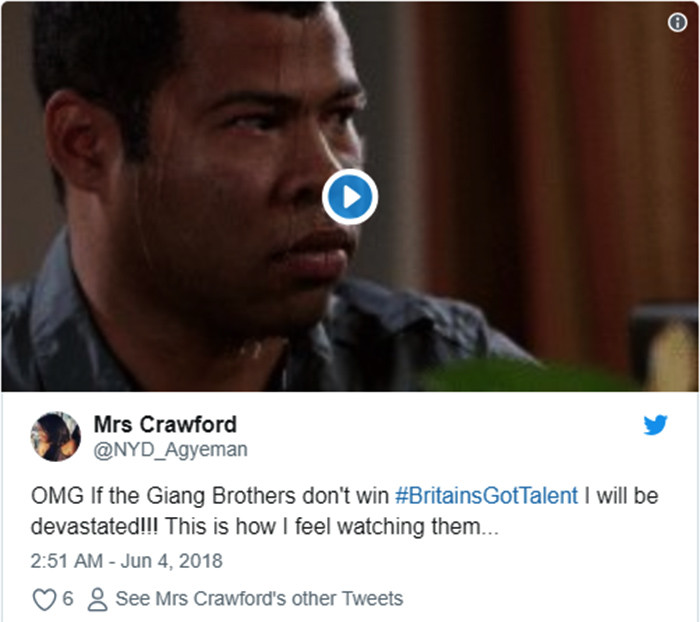The height and width of the screenshot is (622, 700).
Task: Click the @NYD_Agyeman handle
Action: [170, 450]
